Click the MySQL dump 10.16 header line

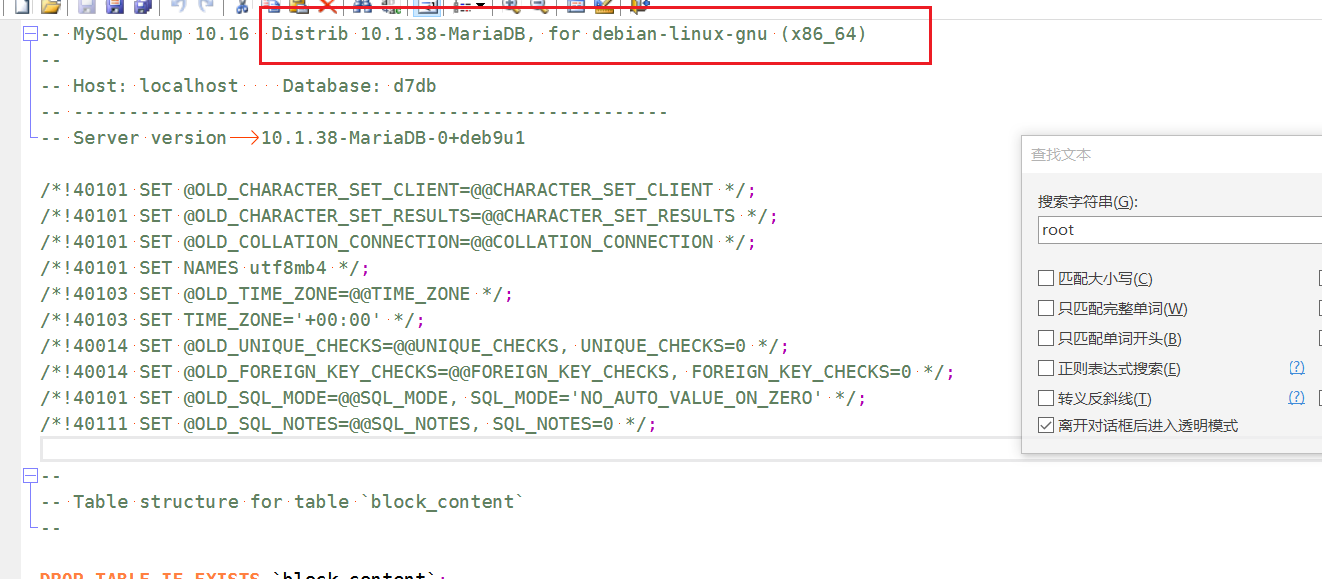pos(454,34)
